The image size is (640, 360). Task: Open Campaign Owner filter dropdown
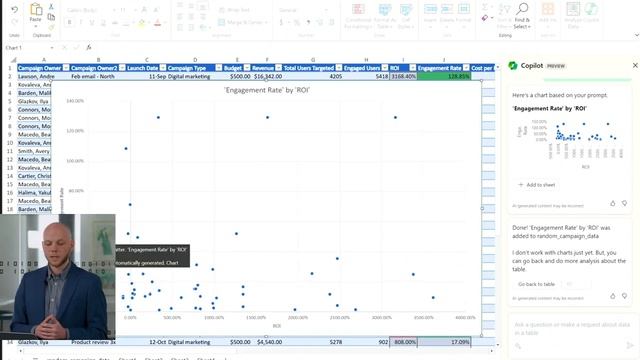pos(65,68)
